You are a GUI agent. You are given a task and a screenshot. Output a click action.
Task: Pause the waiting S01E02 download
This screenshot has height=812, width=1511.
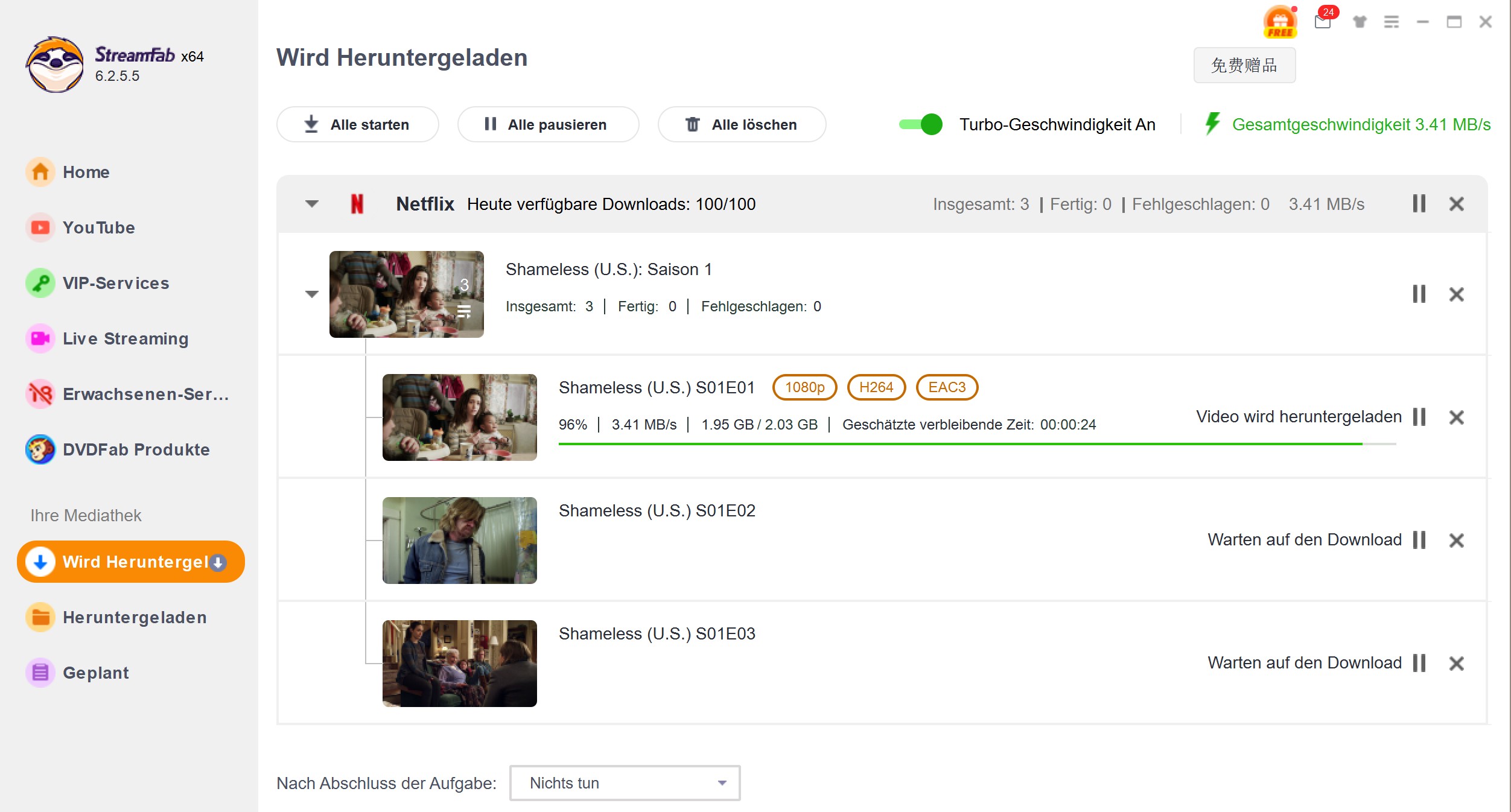1419,540
